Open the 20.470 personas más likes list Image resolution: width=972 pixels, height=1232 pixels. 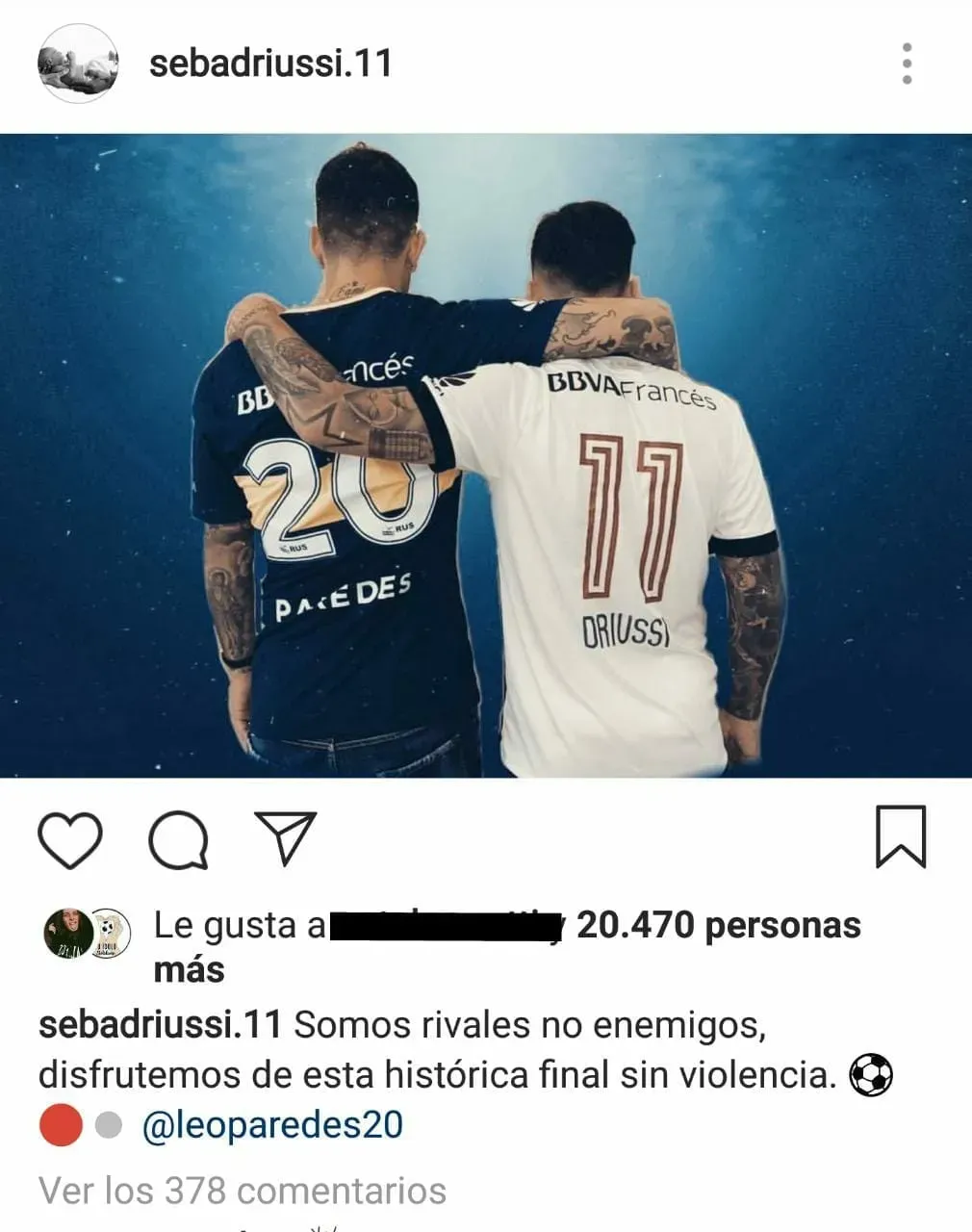point(507,946)
